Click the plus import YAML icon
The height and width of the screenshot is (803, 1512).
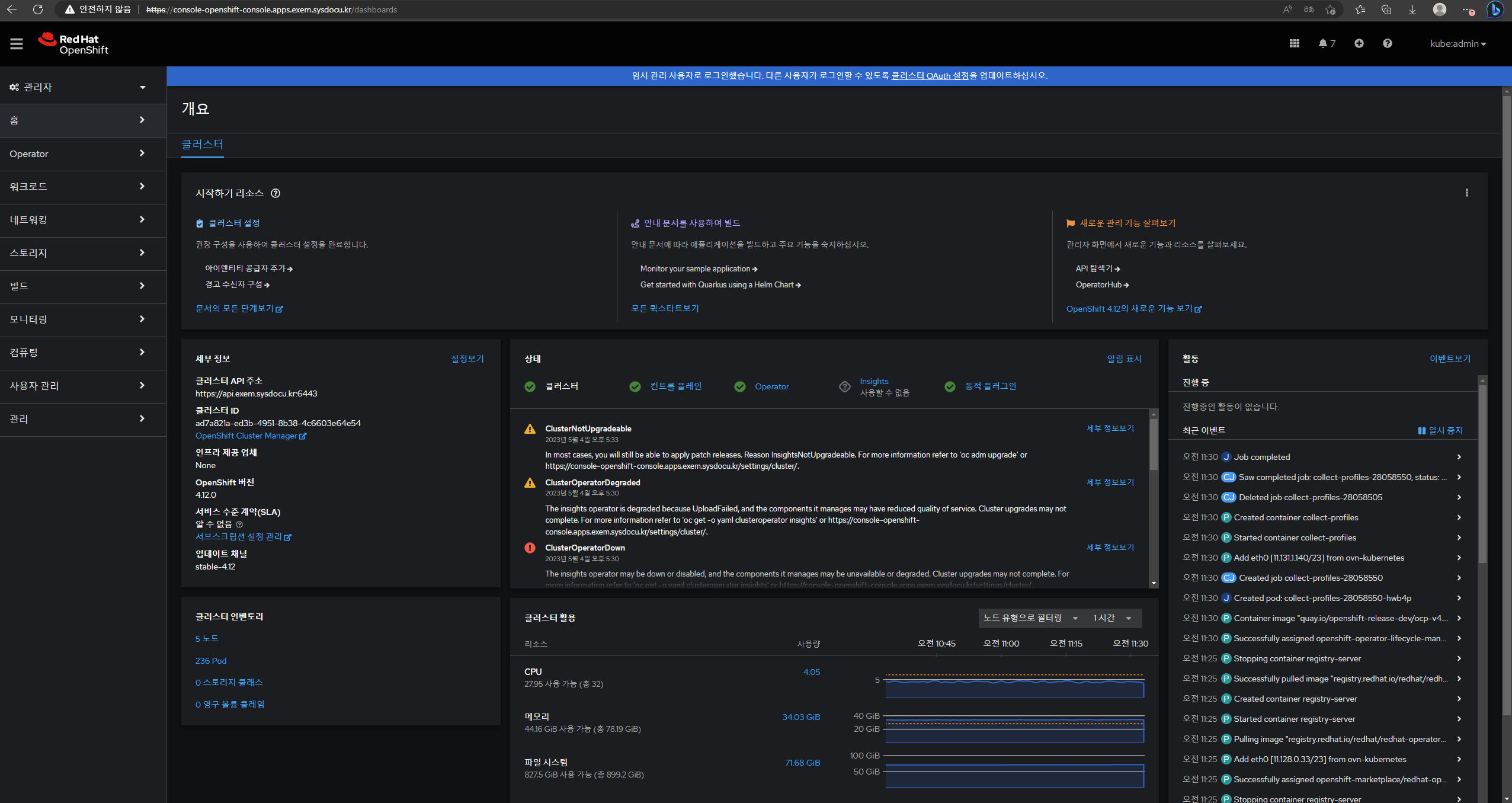coord(1359,43)
